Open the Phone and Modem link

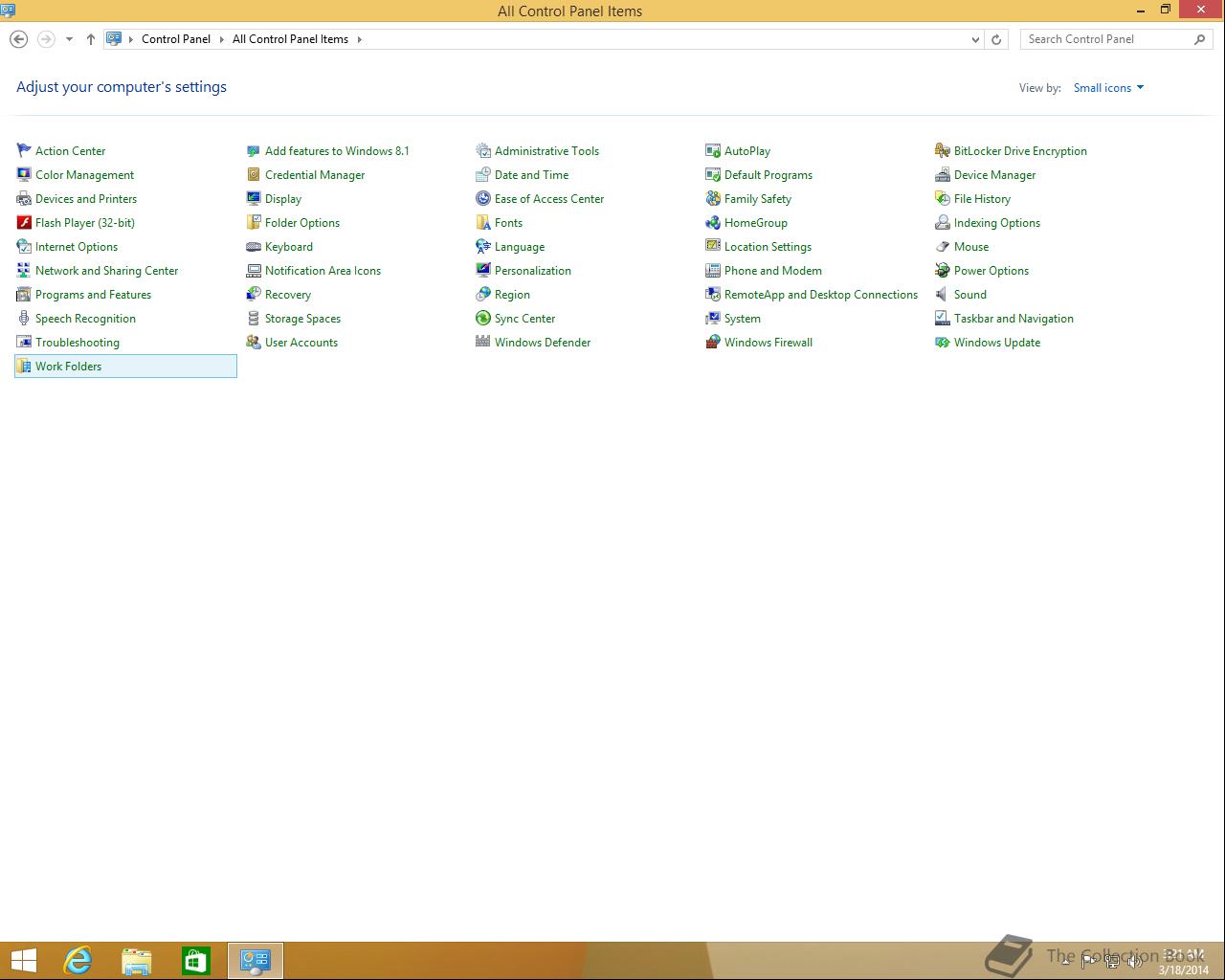pyautogui.click(x=773, y=271)
